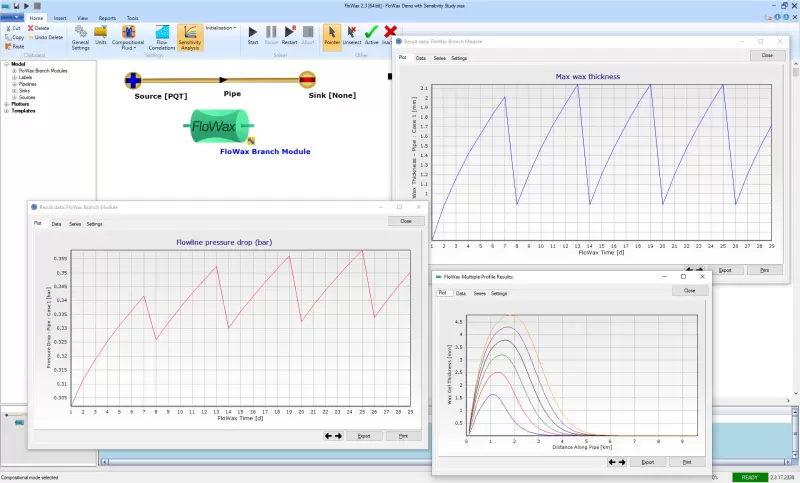The height and width of the screenshot is (483, 800).
Task: Open Series tab in pressure drop window
Action: point(75,224)
